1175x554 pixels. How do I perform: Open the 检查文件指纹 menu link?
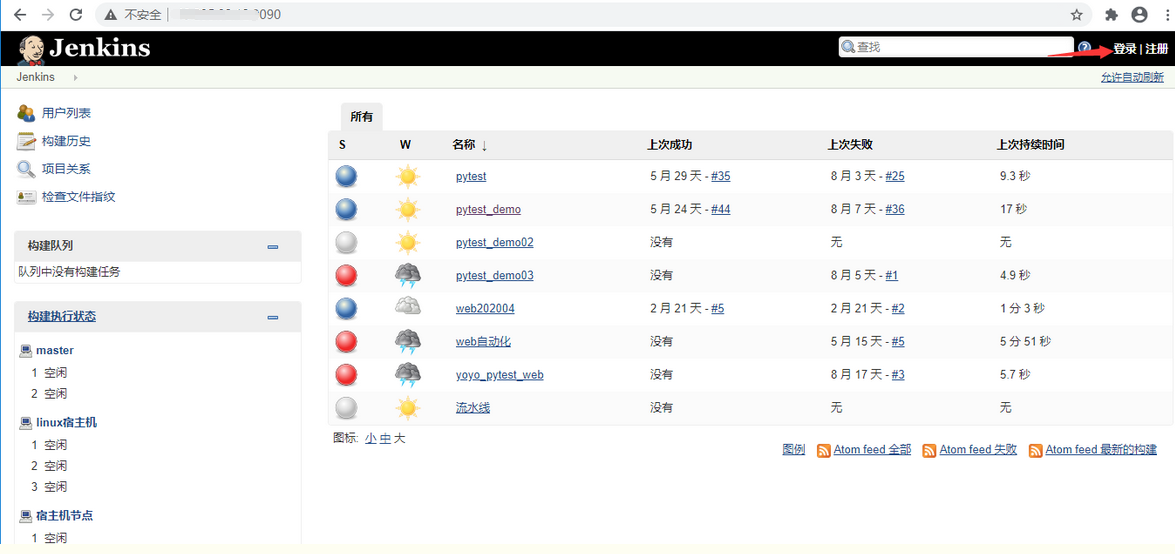pos(79,197)
